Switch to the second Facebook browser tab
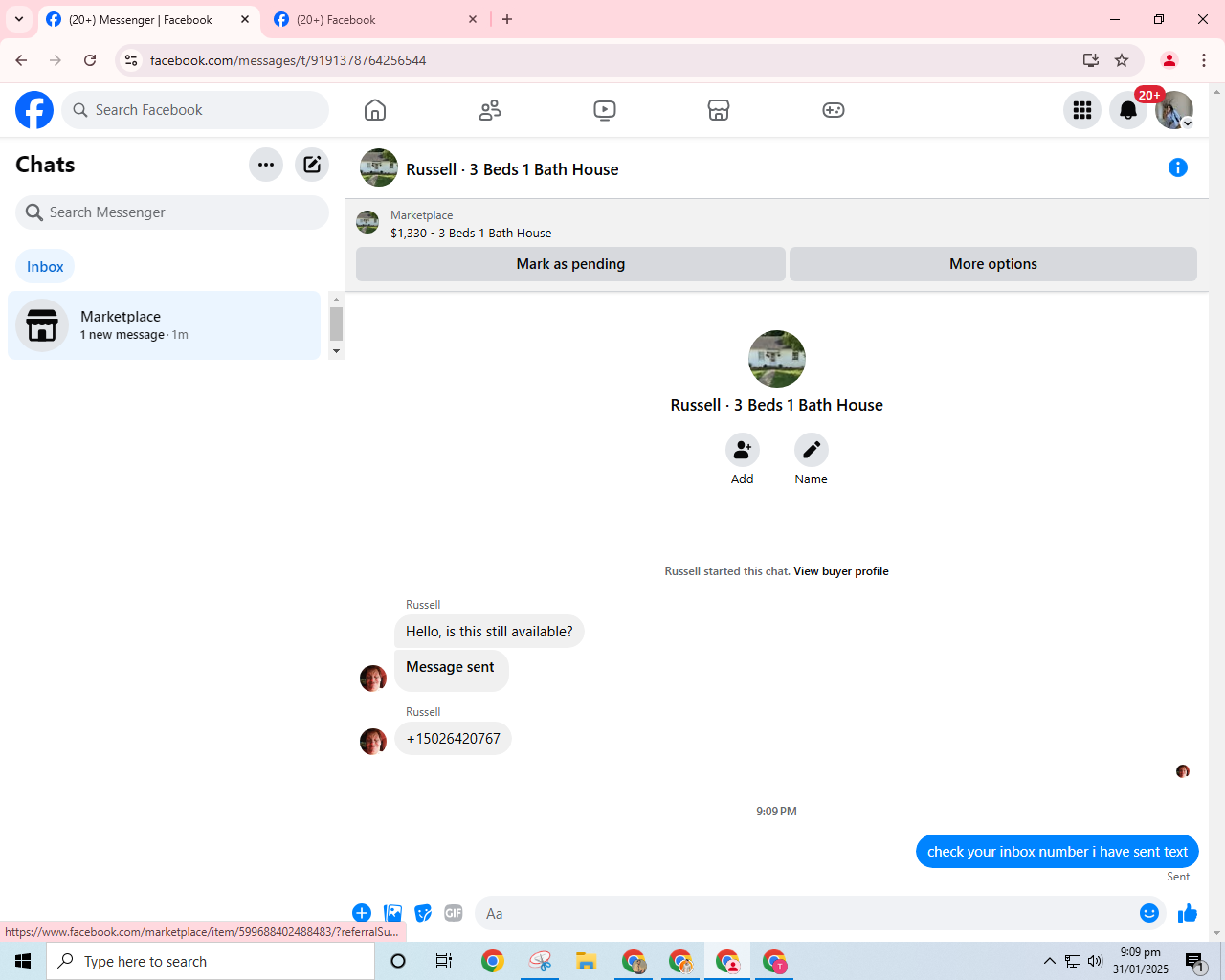Image resolution: width=1225 pixels, height=980 pixels. coord(373,19)
